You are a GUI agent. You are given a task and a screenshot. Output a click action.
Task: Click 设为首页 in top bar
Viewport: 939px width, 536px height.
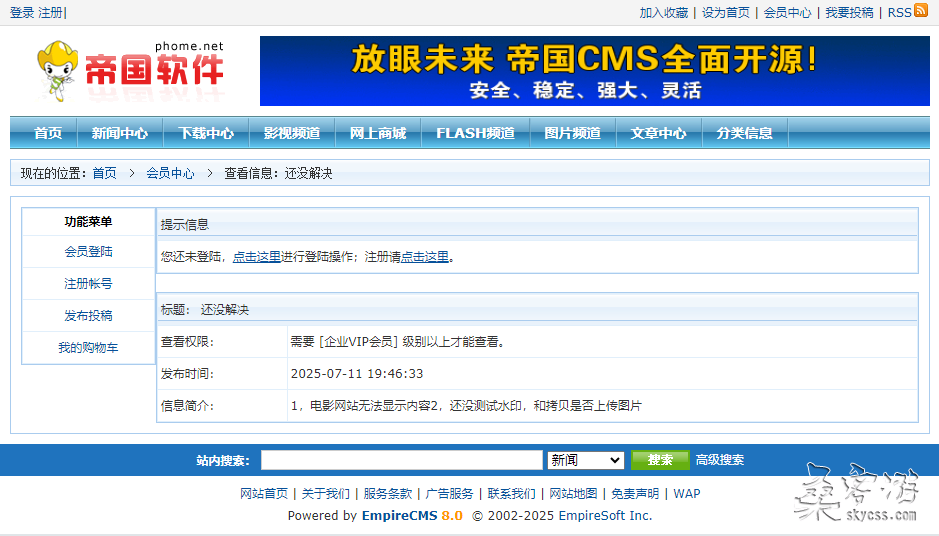point(726,13)
